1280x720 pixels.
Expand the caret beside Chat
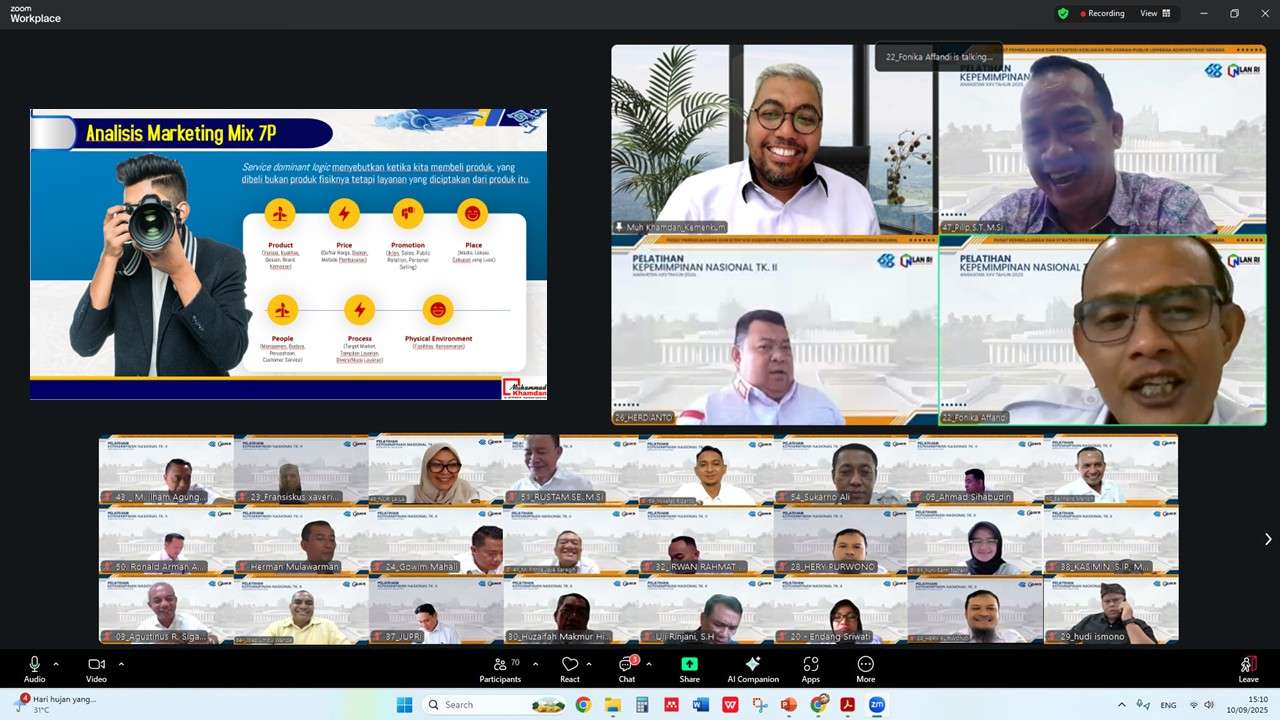[649, 664]
